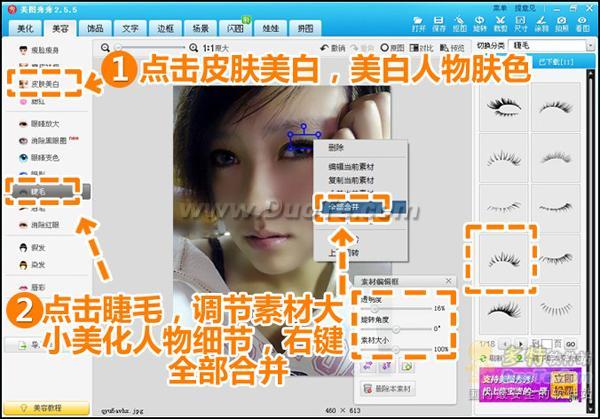Click the 旋转 rotate toolbar icon
The width and height of the screenshot is (600, 419).
point(479,24)
